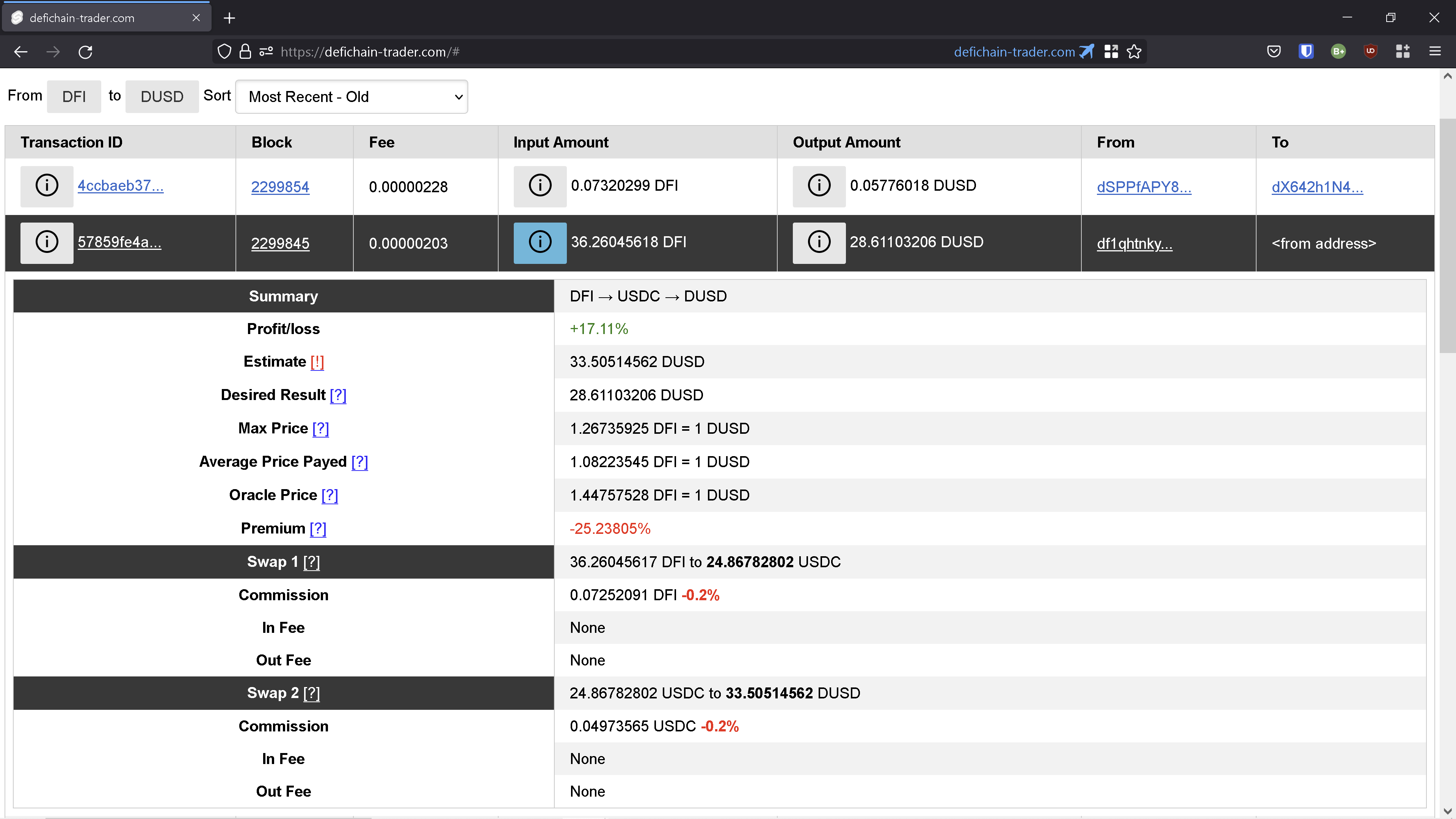This screenshot has width=1456, height=819.
Task: Open block 2299854 link
Action: pyautogui.click(x=280, y=187)
